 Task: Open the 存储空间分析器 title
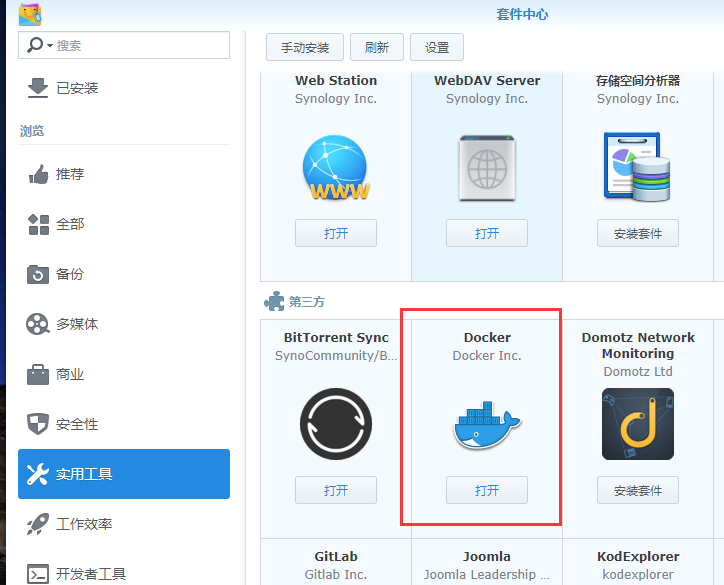(638, 81)
